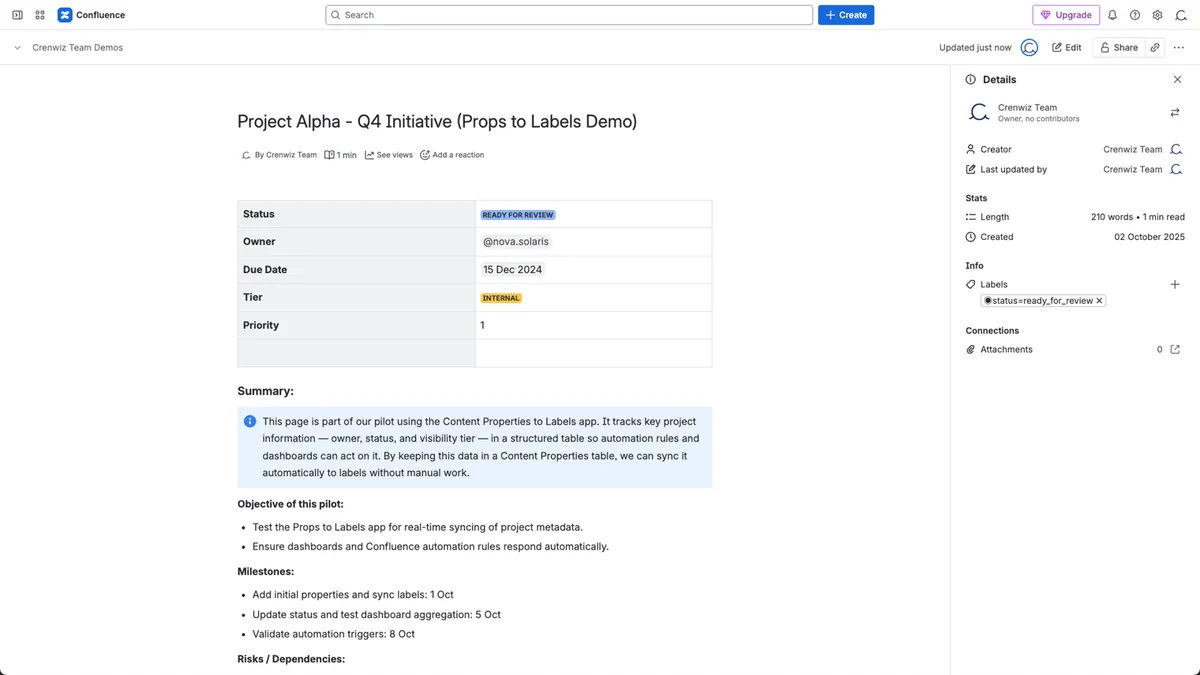Toggle the sidebar panel icon

click(17, 15)
